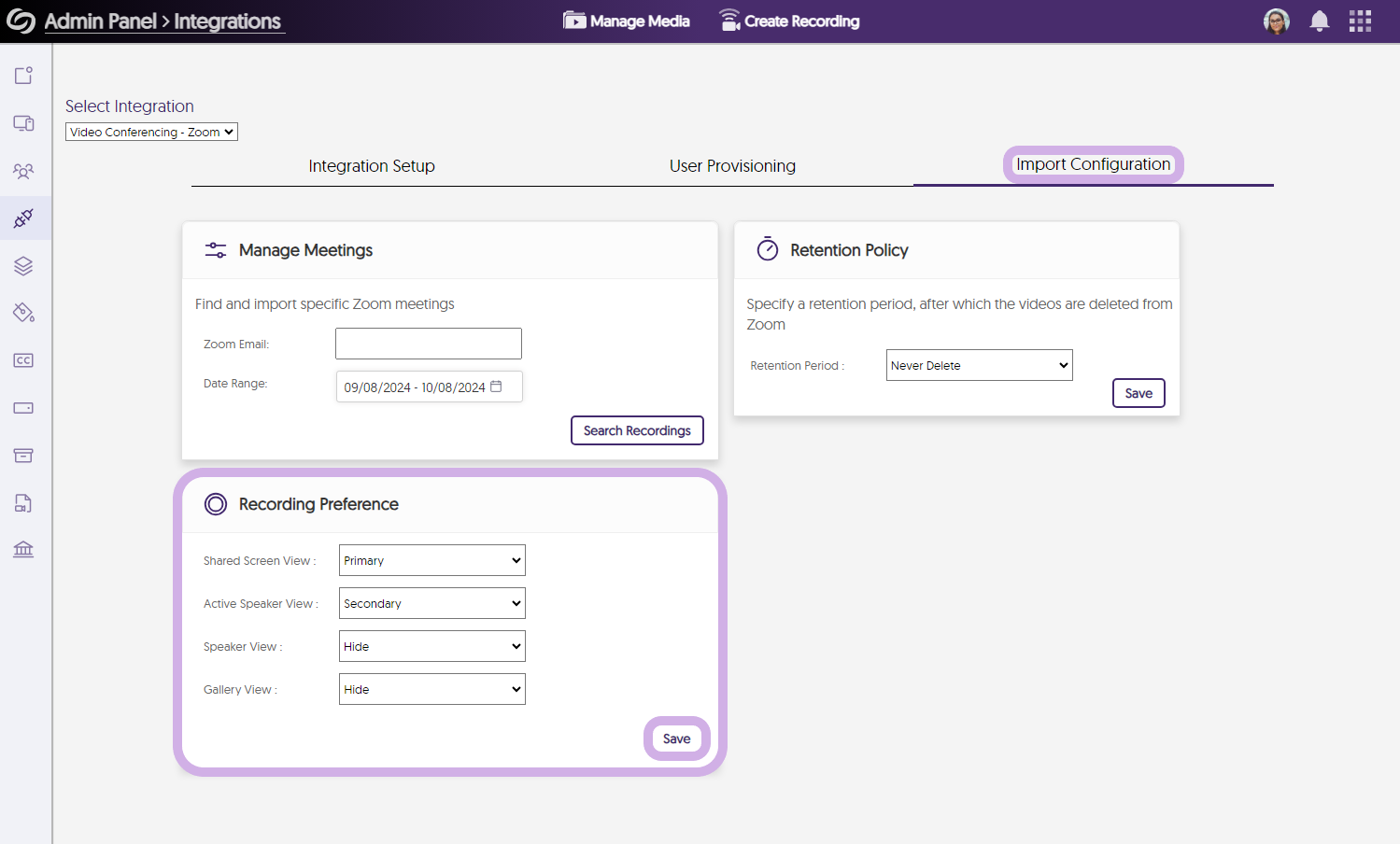Open the CC captions sidebar icon
The height and width of the screenshot is (844, 1400).
click(23, 360)
